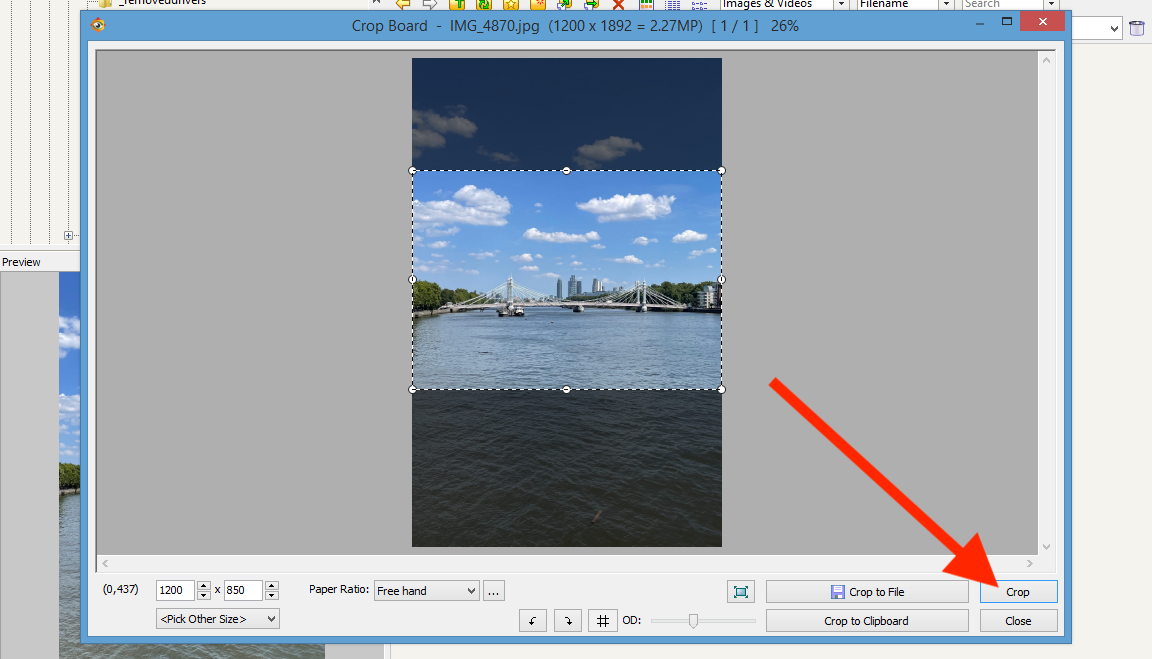
Task: Click the crop height field showing 850
Action: pyautogui.click(x=243, y=590)
